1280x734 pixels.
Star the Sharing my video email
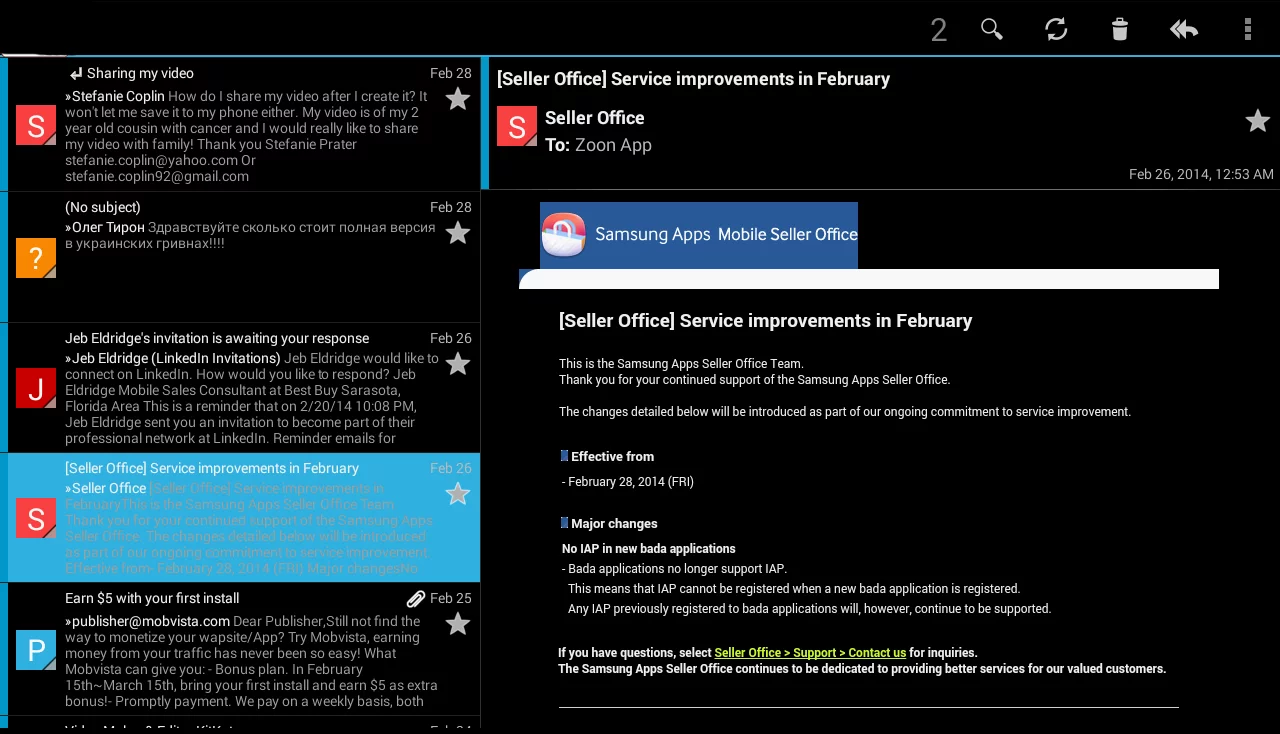[x=458, y=98]
